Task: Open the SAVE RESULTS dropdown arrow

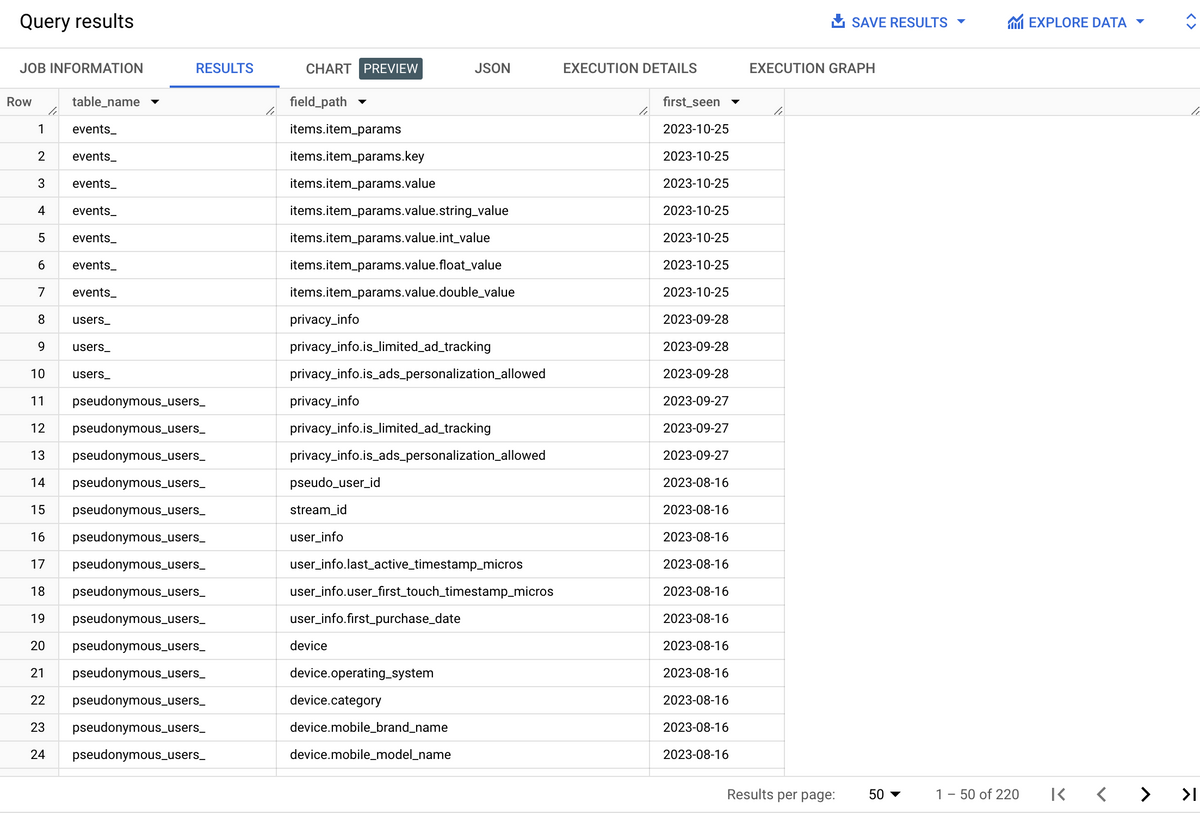Action: click(962, 21)
